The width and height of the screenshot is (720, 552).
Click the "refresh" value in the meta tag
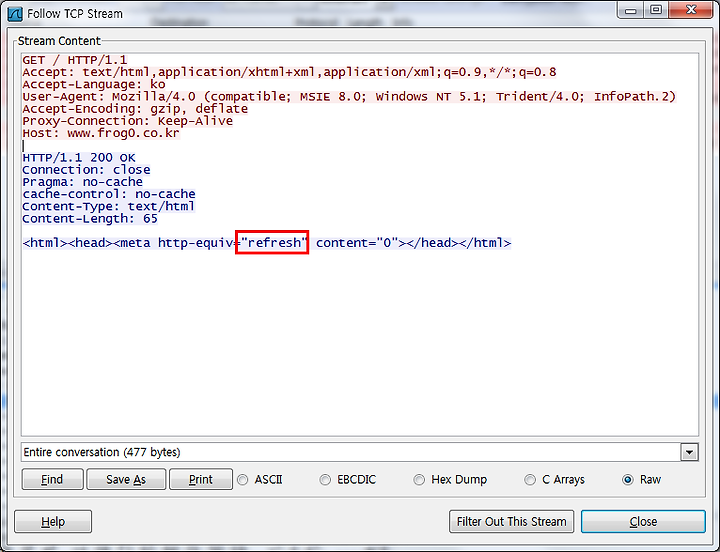pyautogui.click(x=274, y=242)
